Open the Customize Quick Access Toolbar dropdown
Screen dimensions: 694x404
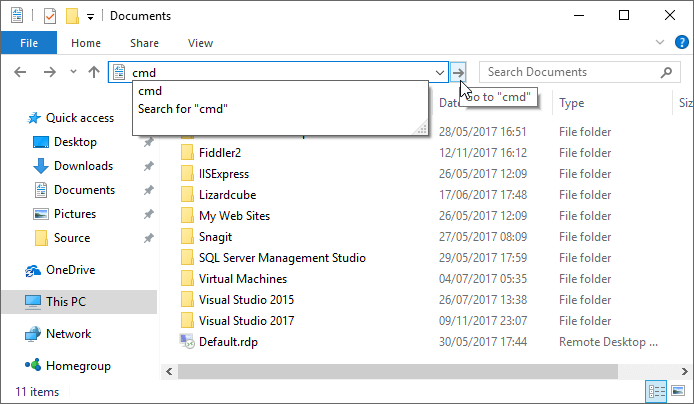tap(90, 17)
